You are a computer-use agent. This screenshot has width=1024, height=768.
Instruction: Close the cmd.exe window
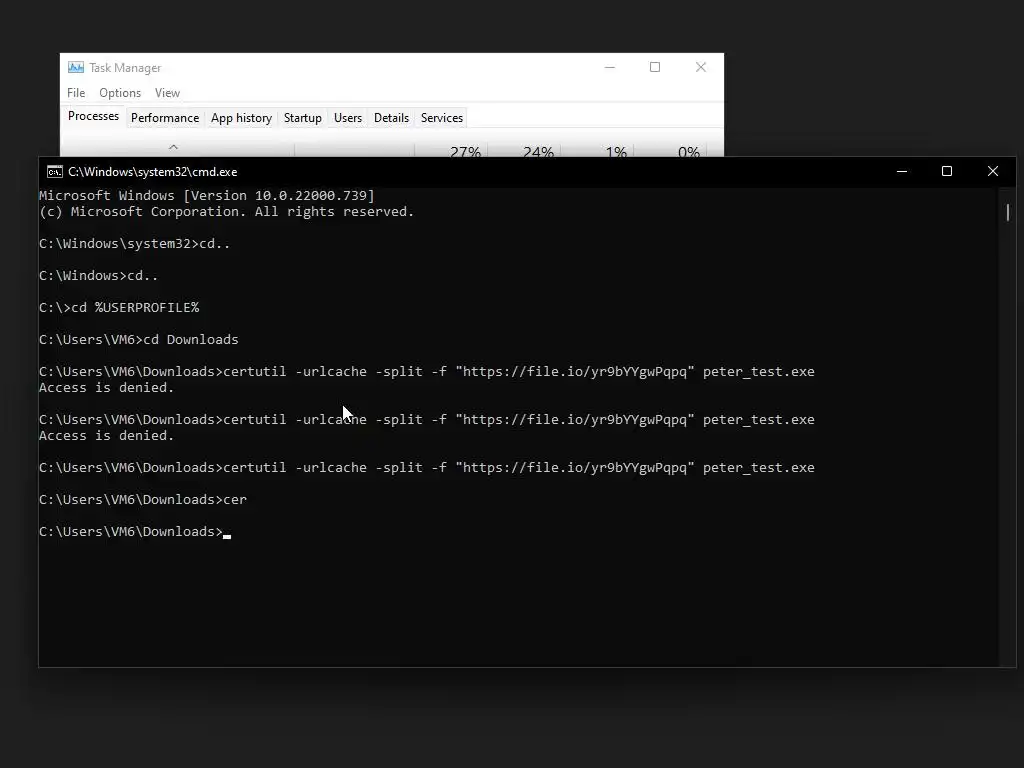993,171
